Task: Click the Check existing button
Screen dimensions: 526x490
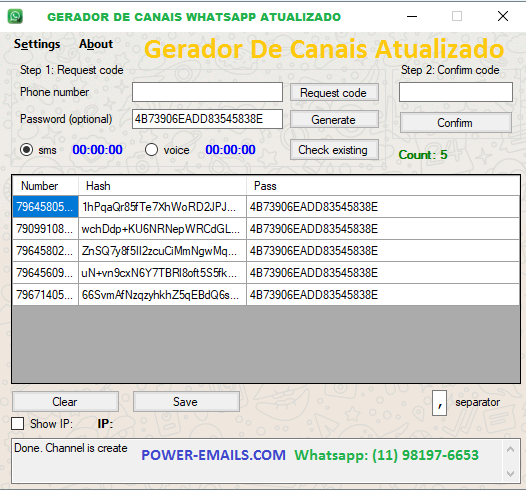Action: pyautogui.click(x=334, y=150)
